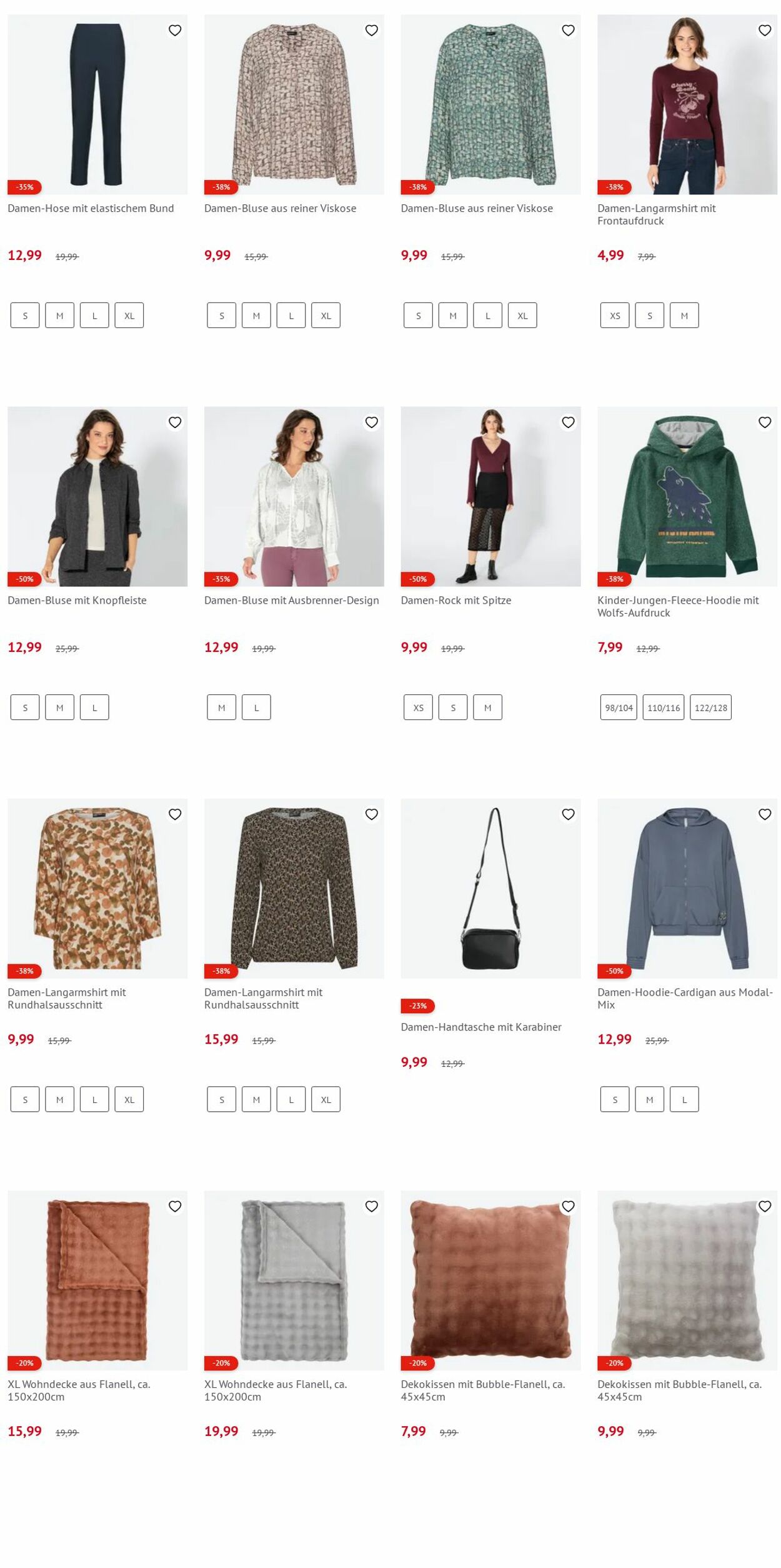
Task: Add Damen-Handtasche mit Karabiner to wishlist
Action: [x=568, y=814]
